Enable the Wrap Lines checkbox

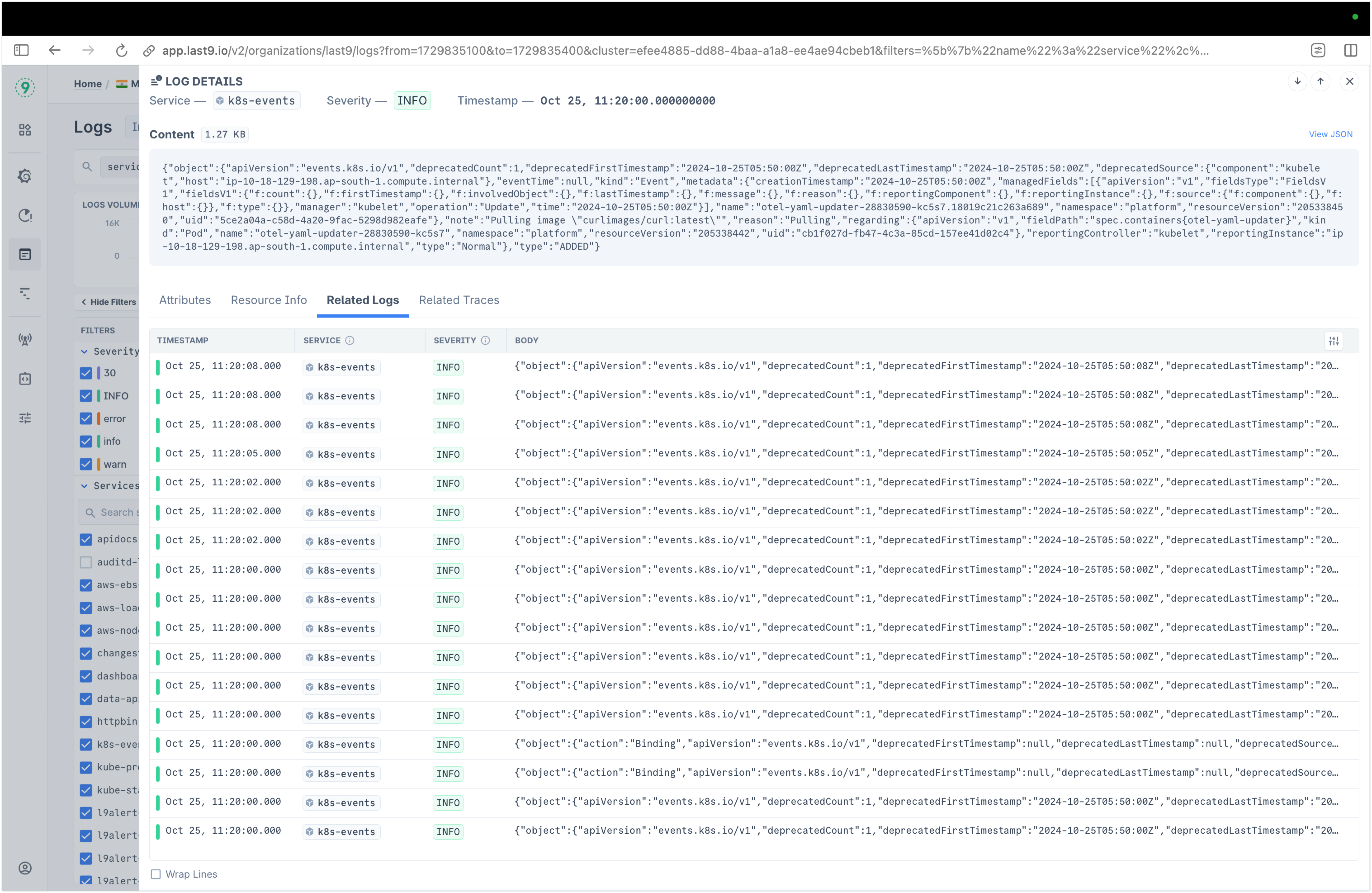click(156, 874)
